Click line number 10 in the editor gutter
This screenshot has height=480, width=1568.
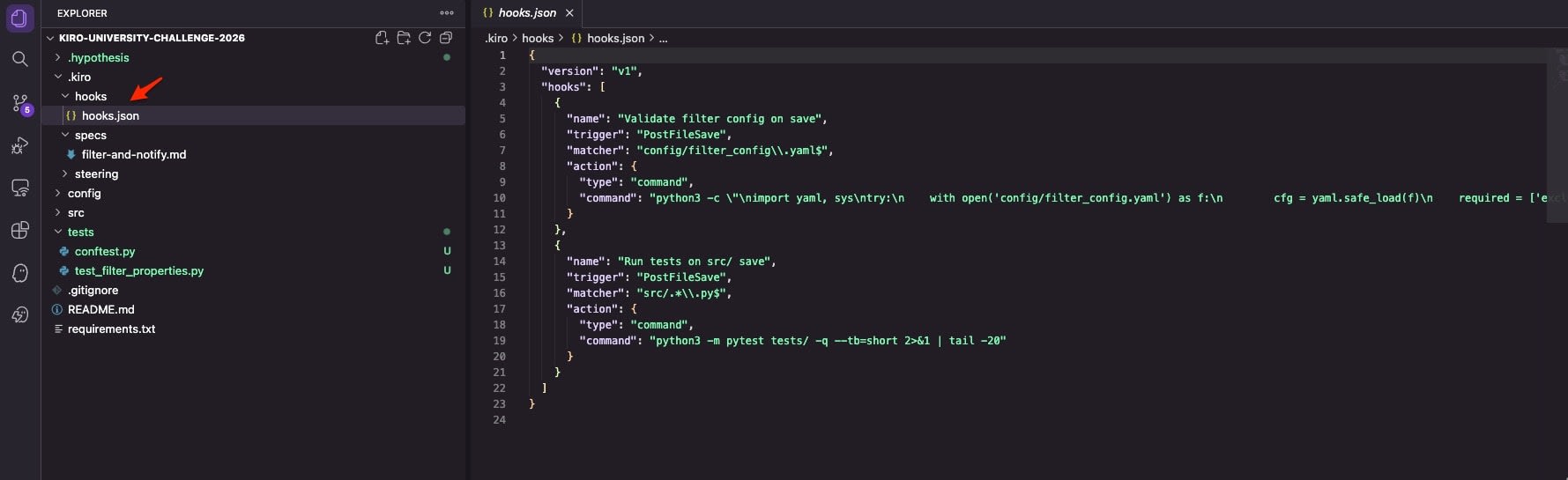click(x=499, y=198)
